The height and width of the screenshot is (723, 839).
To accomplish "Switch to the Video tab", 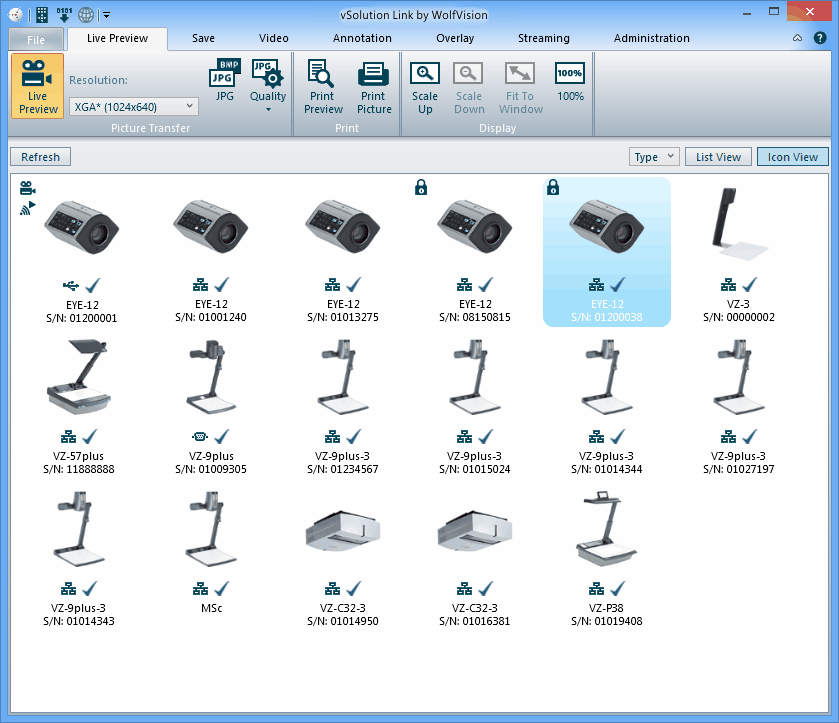I will click(273, 39).
